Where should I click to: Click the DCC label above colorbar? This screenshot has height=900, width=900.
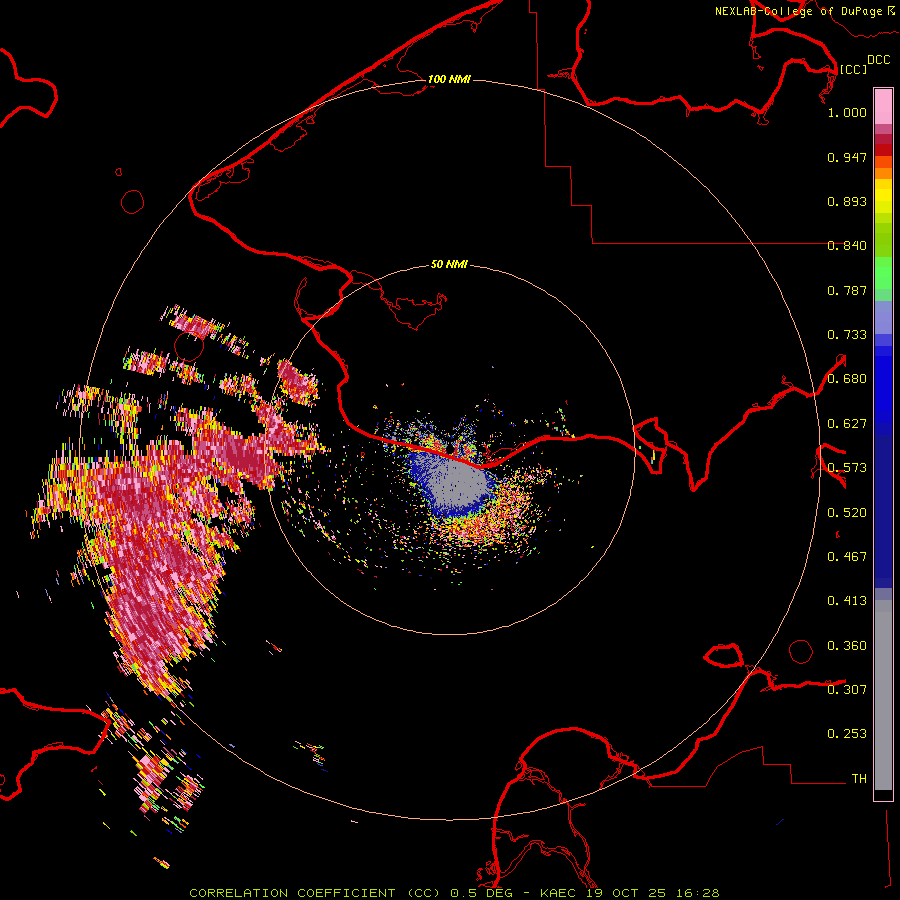pos(879,60)
